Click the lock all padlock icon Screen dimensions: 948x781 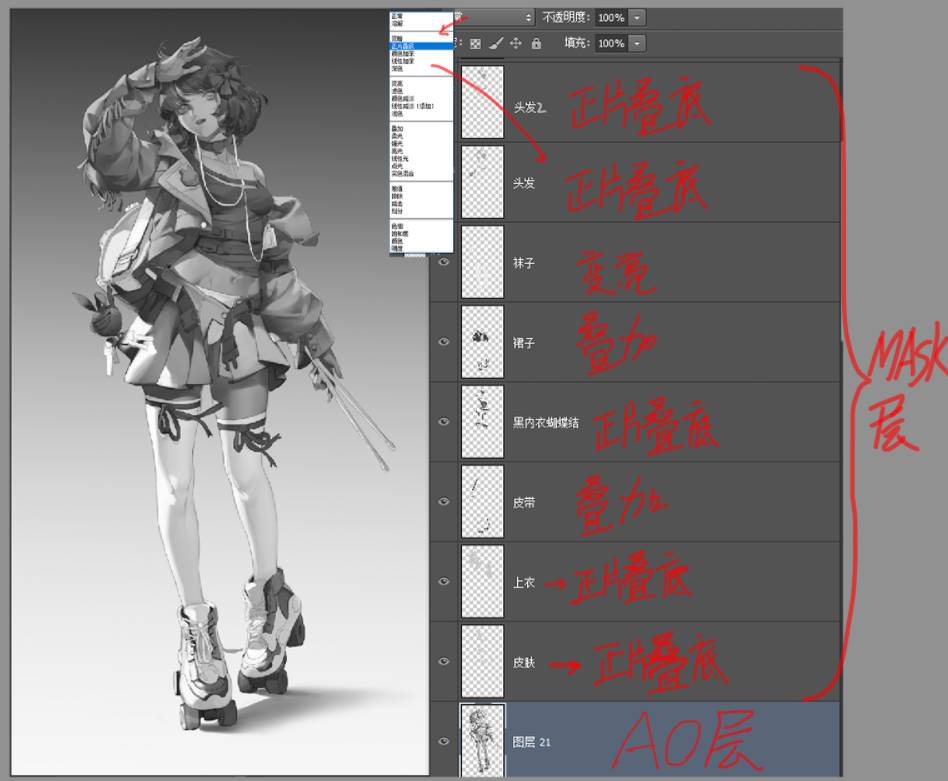pyautogui.click(x=536, y=44)
